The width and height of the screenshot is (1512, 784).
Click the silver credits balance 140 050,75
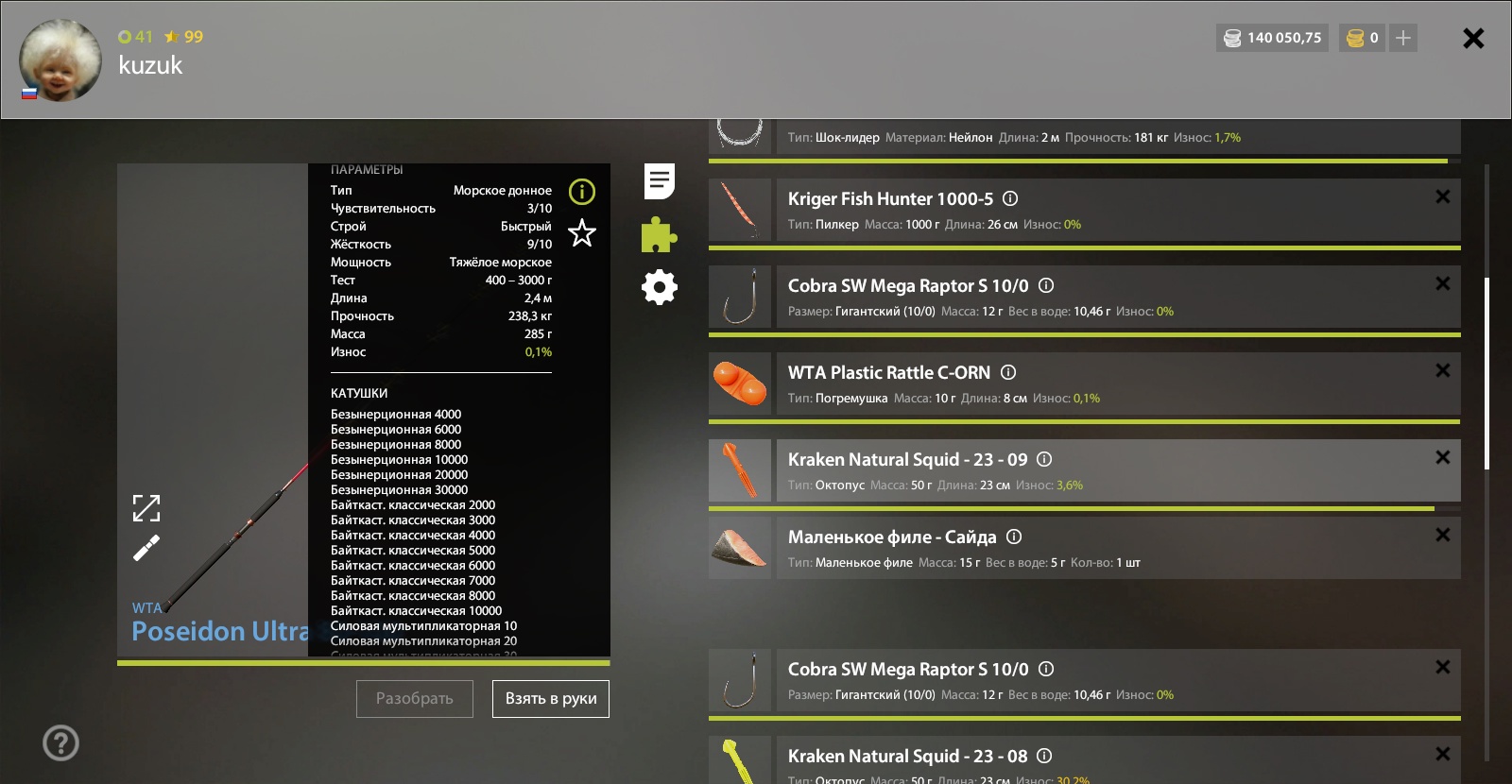coord(1273,38)
